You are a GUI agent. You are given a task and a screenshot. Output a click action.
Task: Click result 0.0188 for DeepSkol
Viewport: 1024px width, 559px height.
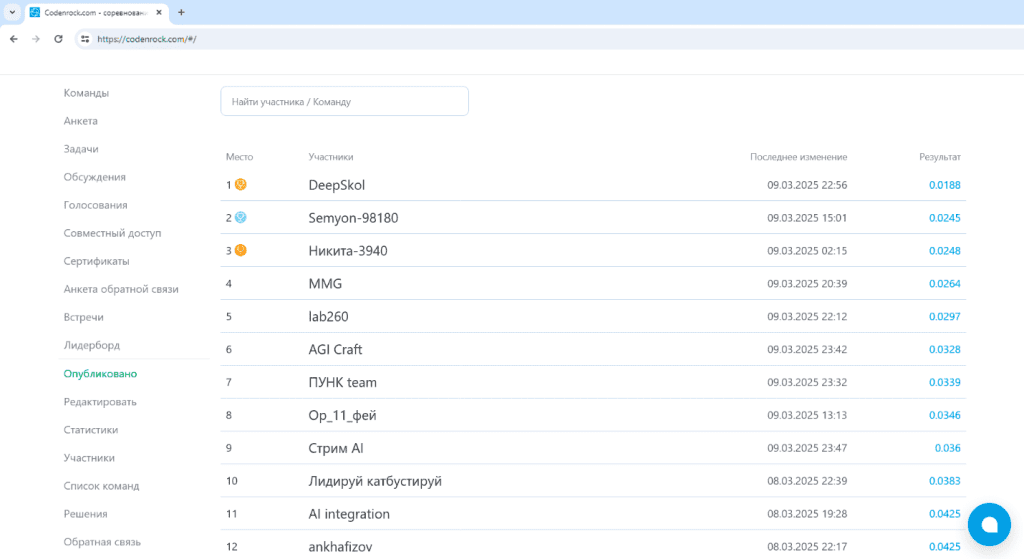point(945,185)
